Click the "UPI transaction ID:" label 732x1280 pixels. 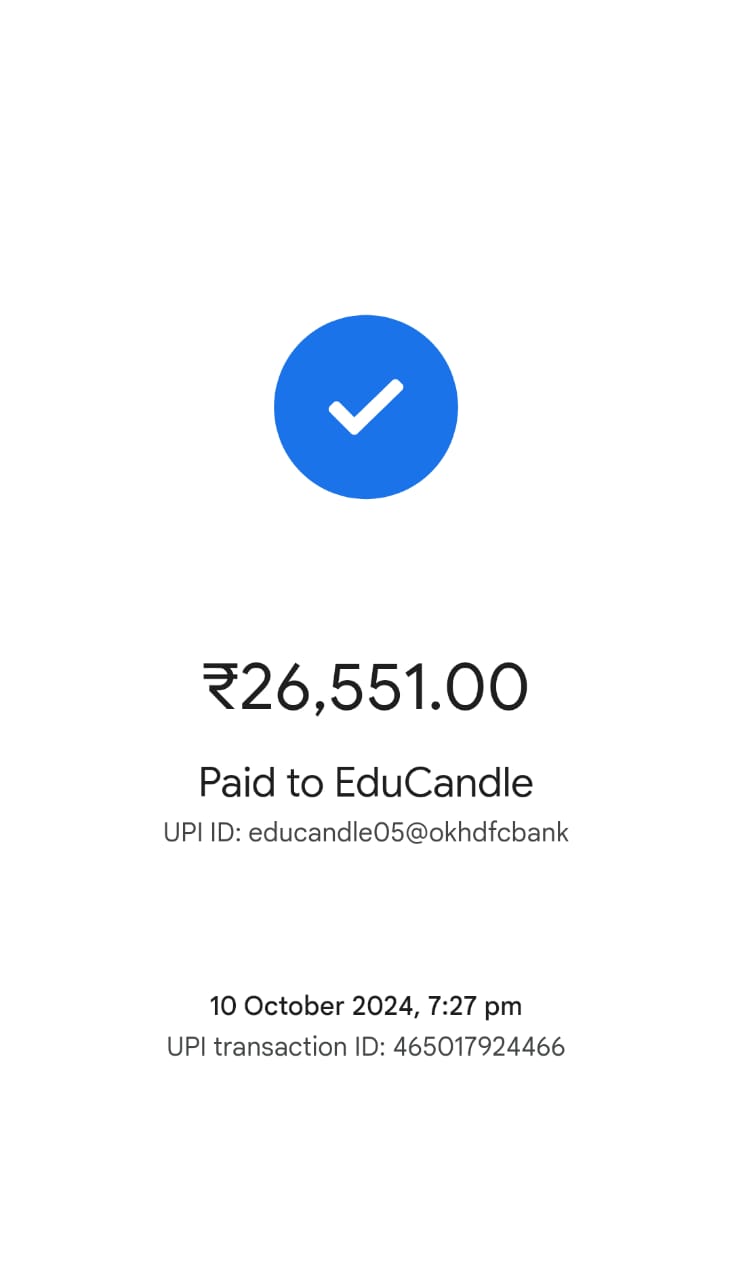pos(276,1047)
